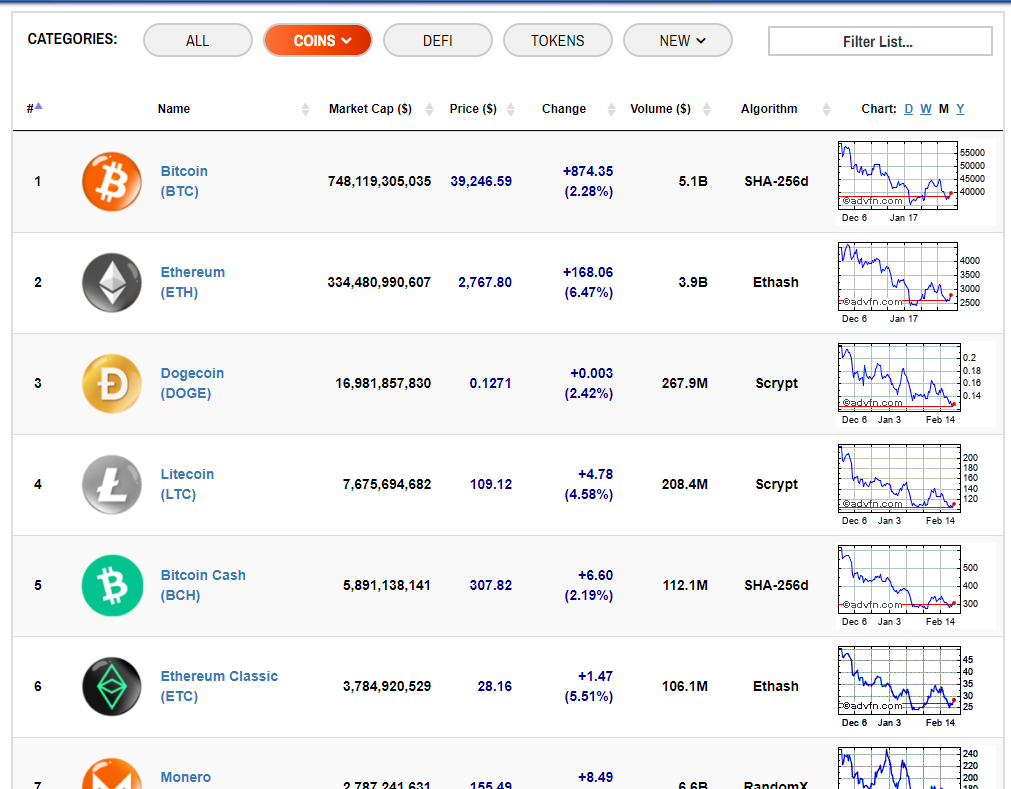
Task: Open the Monero coin link
Action: click(186, 777)
